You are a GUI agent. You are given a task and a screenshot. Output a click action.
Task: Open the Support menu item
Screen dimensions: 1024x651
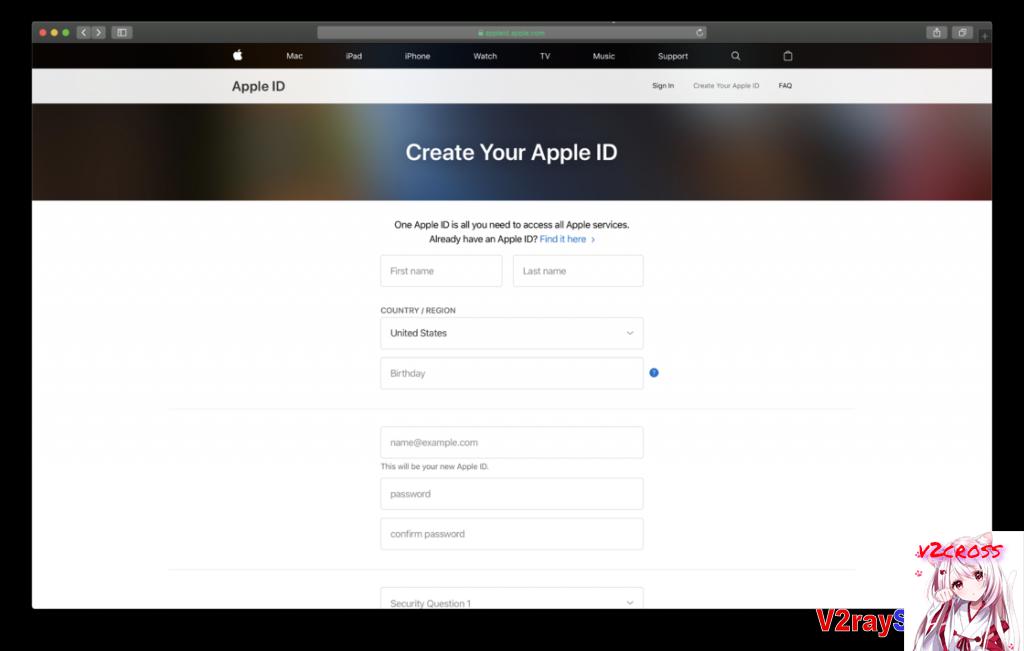point(673,56)
